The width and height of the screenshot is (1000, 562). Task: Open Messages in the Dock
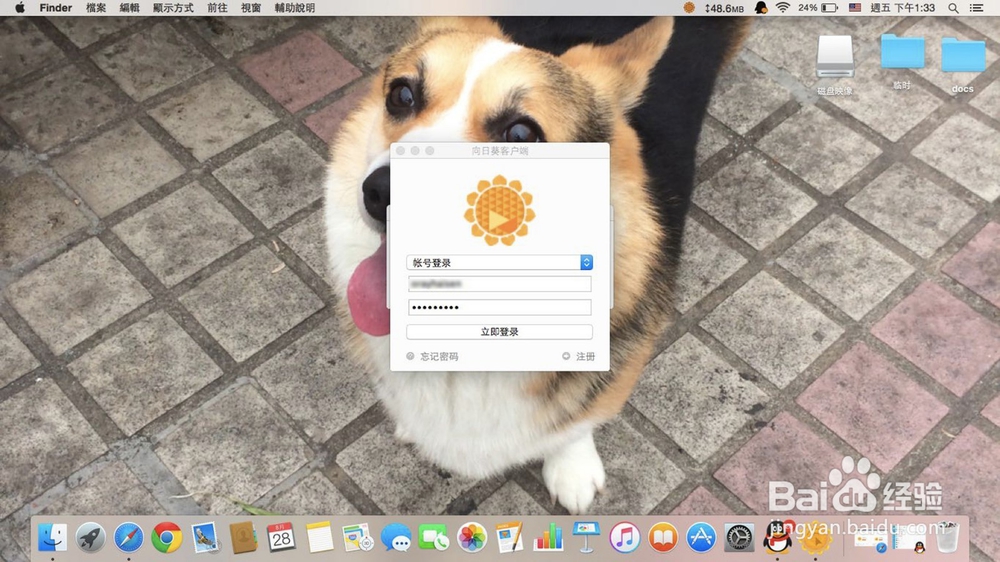pyautogui.click(x=396, y=537)
